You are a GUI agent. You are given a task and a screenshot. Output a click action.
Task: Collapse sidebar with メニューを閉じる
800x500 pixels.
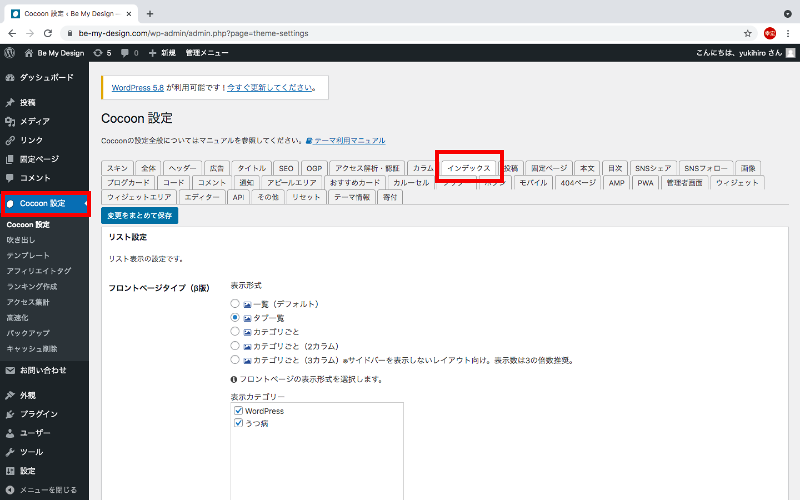(x=45, y=490)
